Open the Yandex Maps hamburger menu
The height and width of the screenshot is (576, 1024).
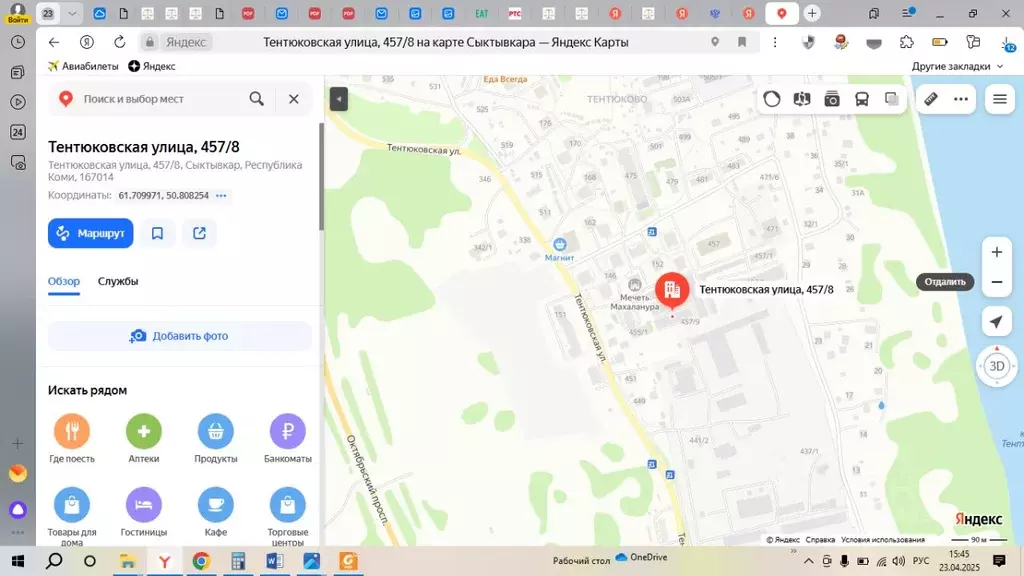click(x=1000, y=99)
